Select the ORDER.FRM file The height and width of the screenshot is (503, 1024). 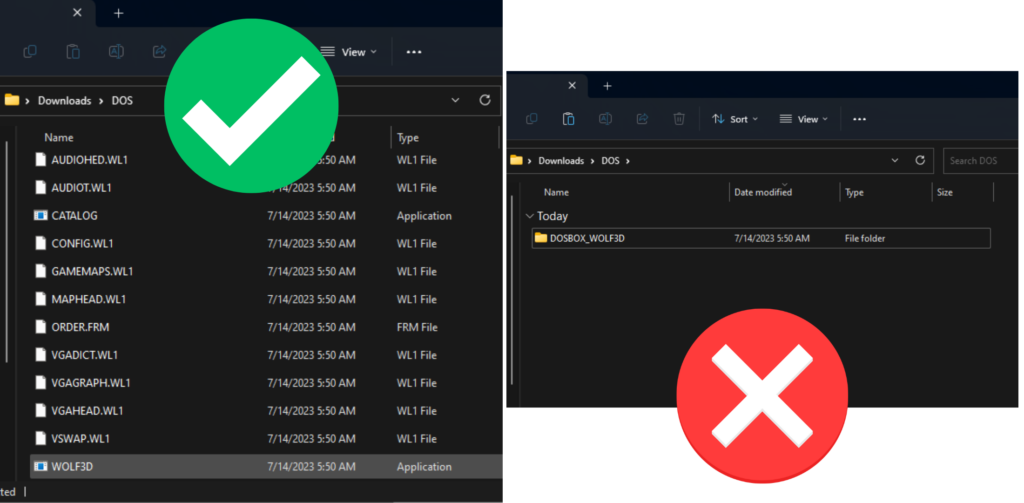point(267,327)
